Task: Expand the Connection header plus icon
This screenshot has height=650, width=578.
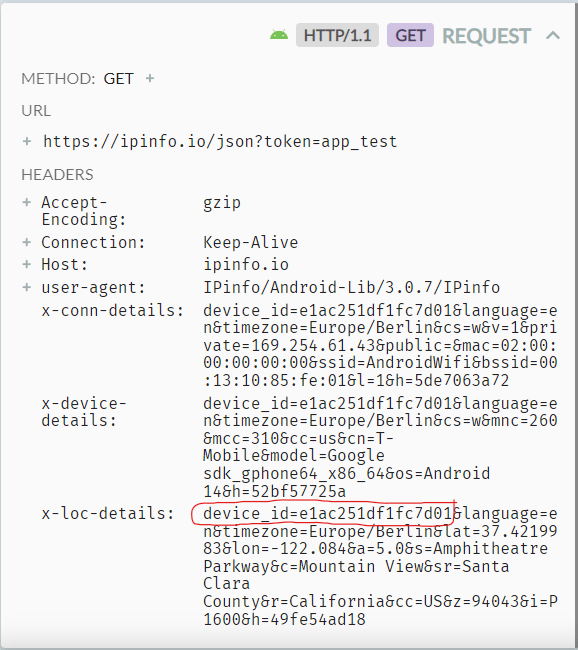Action: pyautogui.click(x=27, y=242)
